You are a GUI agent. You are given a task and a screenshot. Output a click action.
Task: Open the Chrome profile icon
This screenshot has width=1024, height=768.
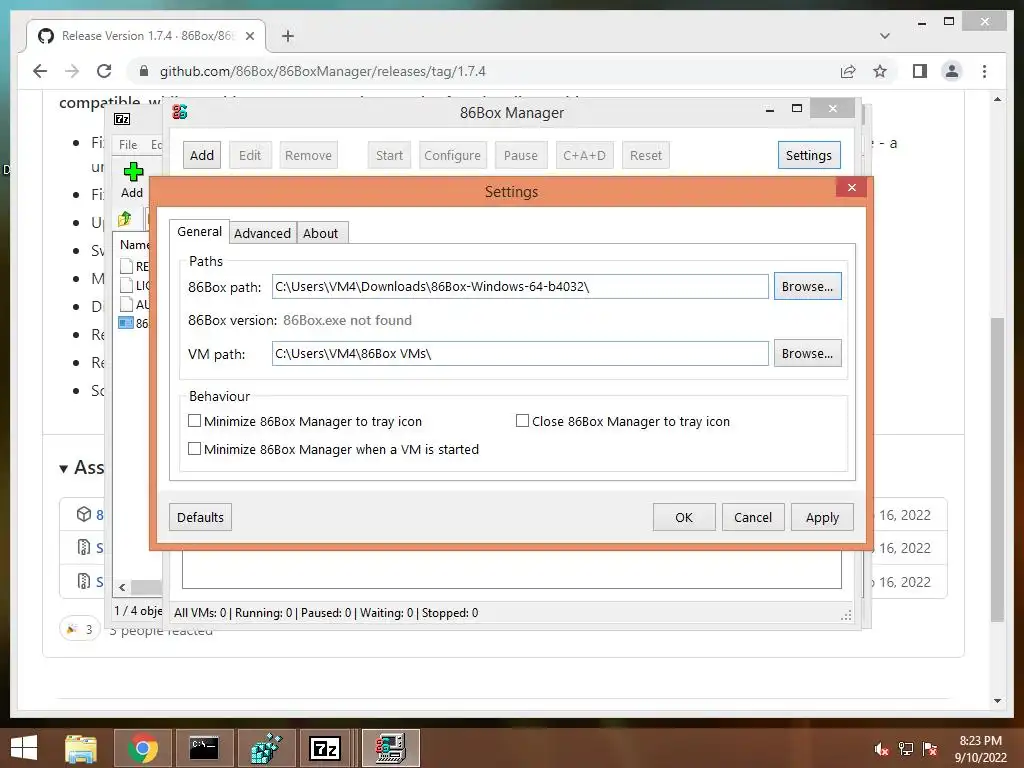pyautogui.click(x=952, y=71)
